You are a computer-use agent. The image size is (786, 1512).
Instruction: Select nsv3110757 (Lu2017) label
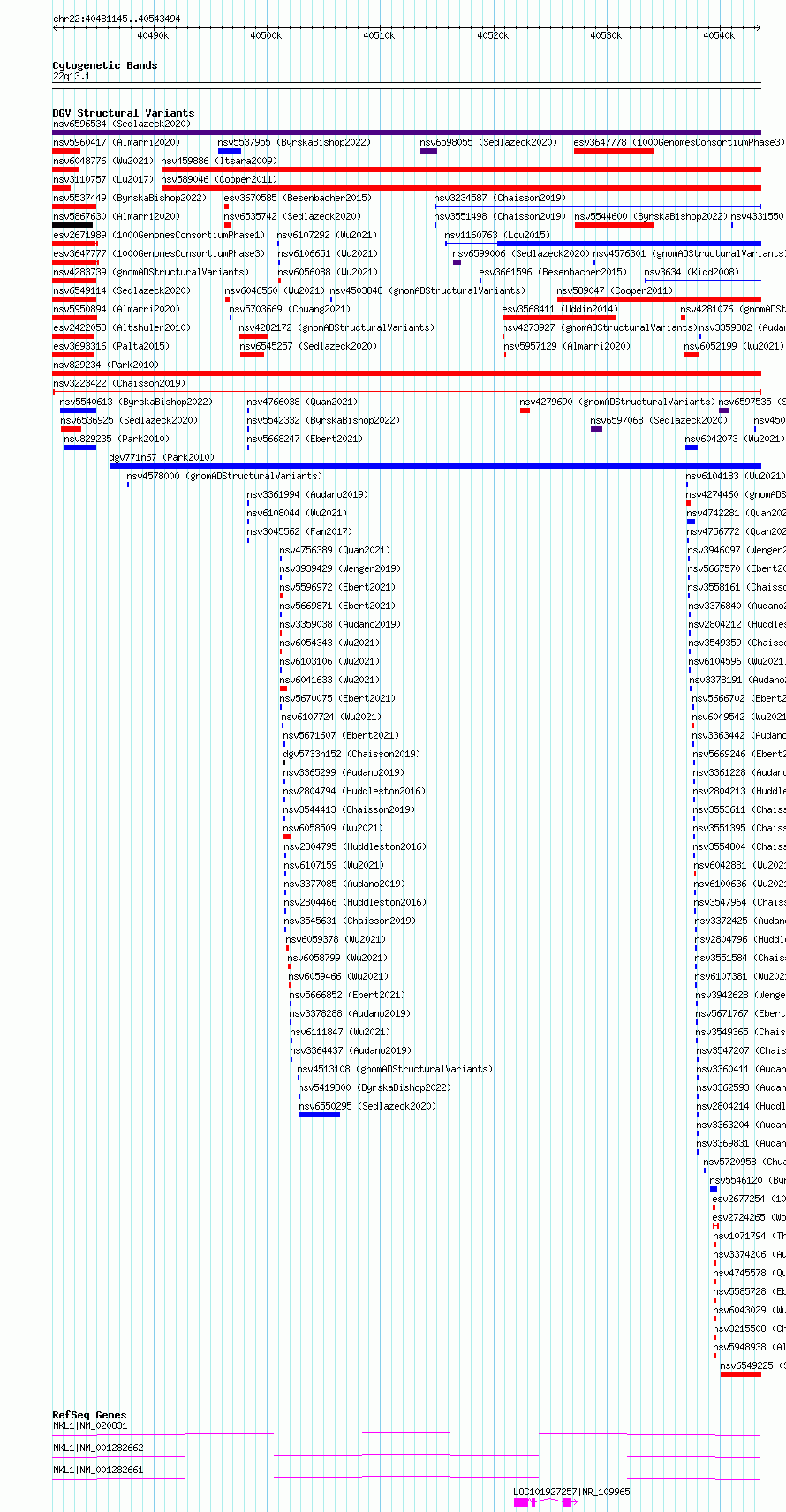click(x=103, y=179)
